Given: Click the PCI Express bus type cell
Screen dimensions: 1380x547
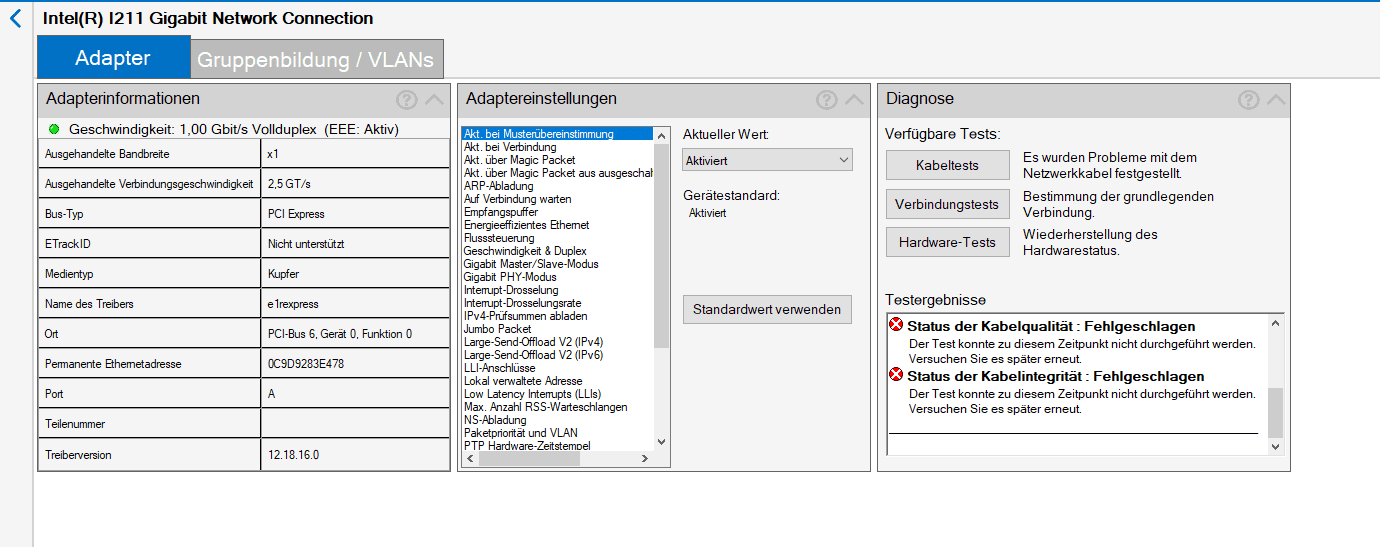Looking at the screenshot, I should tap(355, 214).
